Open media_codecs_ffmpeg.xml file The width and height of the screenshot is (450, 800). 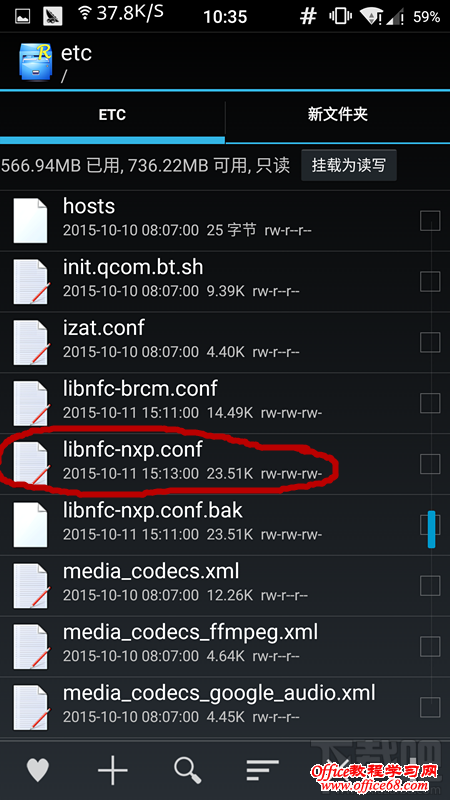(225, 646)
